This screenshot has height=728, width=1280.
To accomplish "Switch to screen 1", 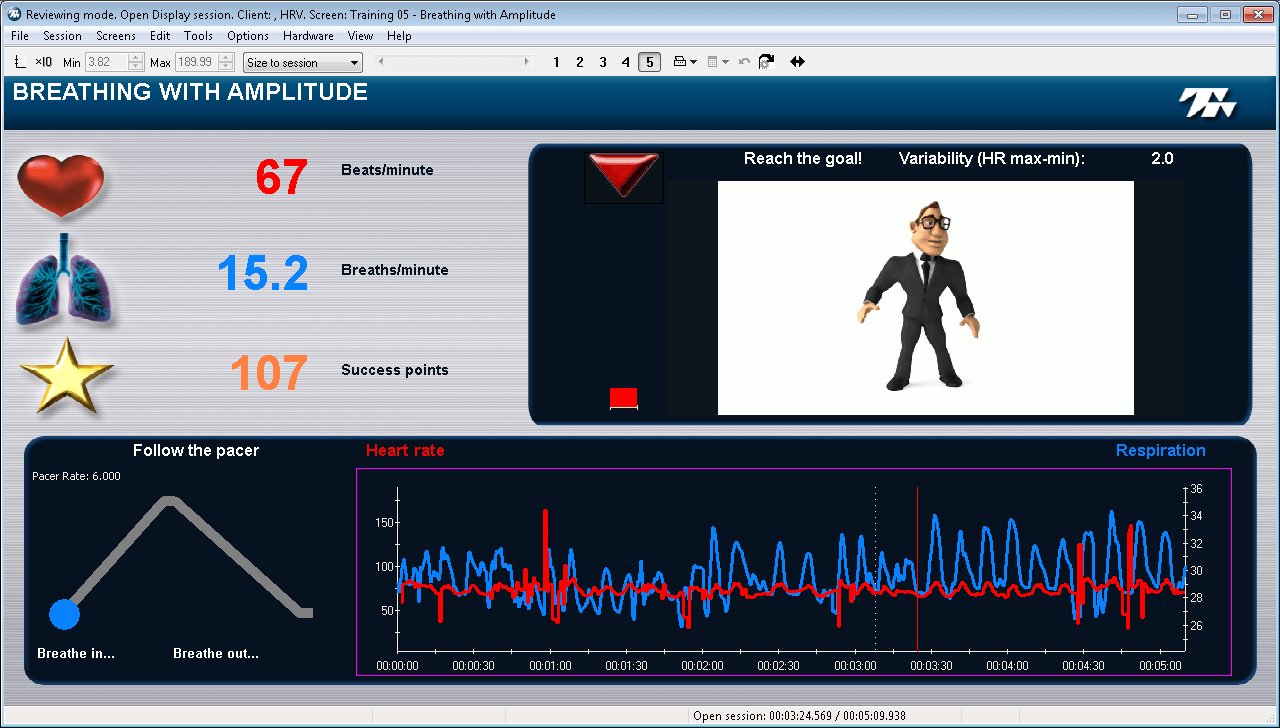I will 557,62.
